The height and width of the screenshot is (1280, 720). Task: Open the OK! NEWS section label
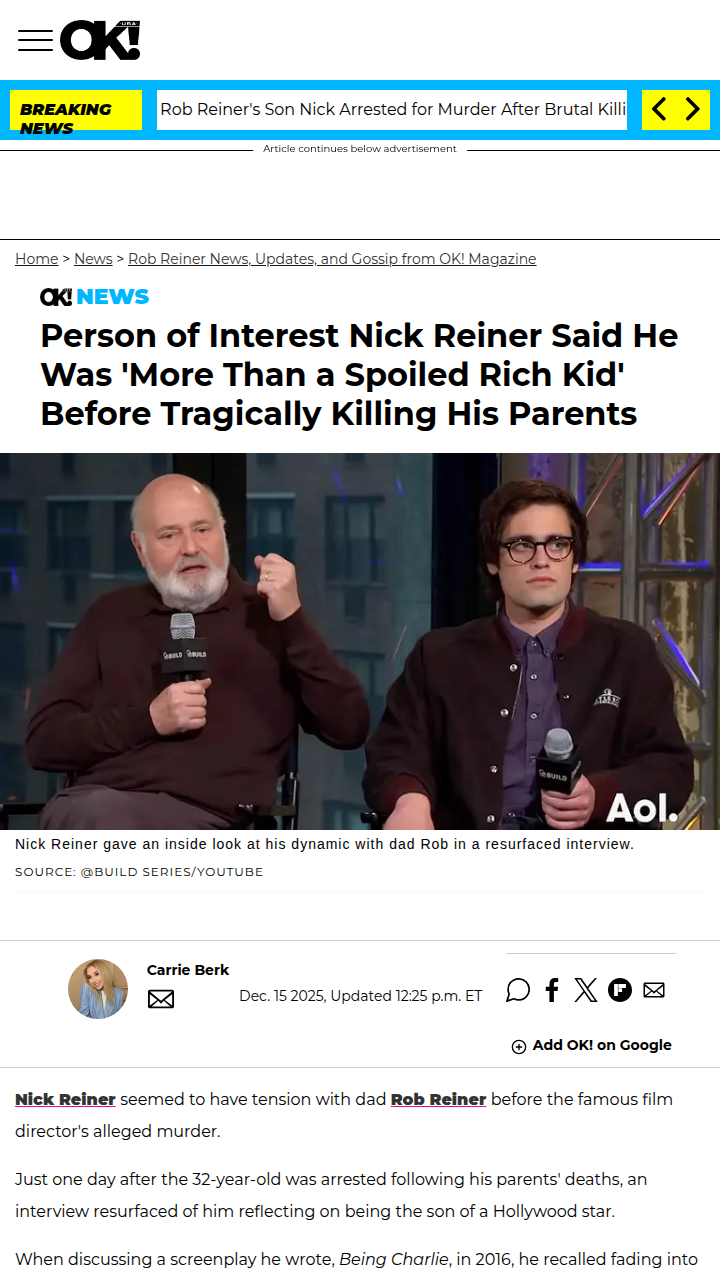click(95, 297)
